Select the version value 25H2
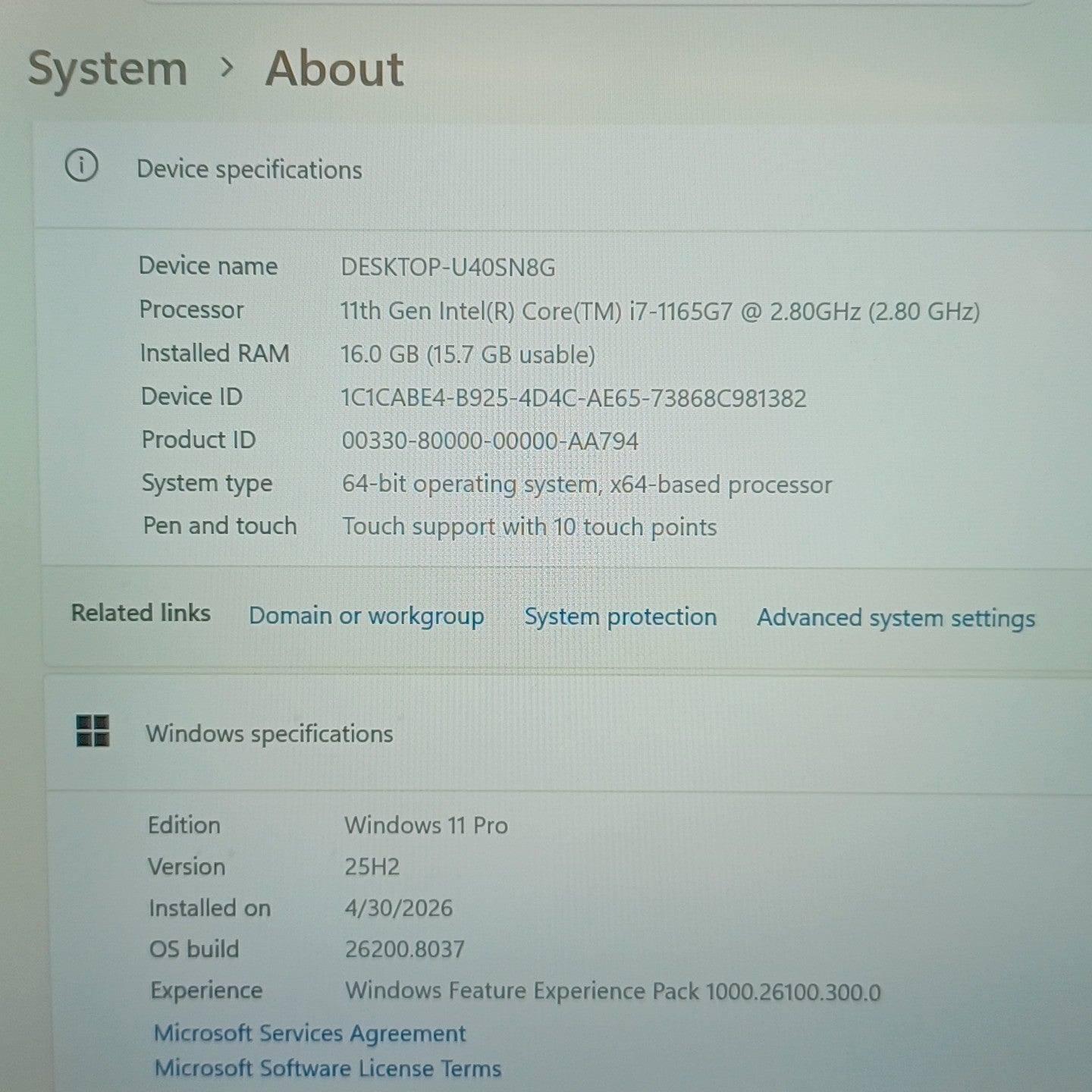The width and height of the screenshot is (1092, 1092). [372, 867]
